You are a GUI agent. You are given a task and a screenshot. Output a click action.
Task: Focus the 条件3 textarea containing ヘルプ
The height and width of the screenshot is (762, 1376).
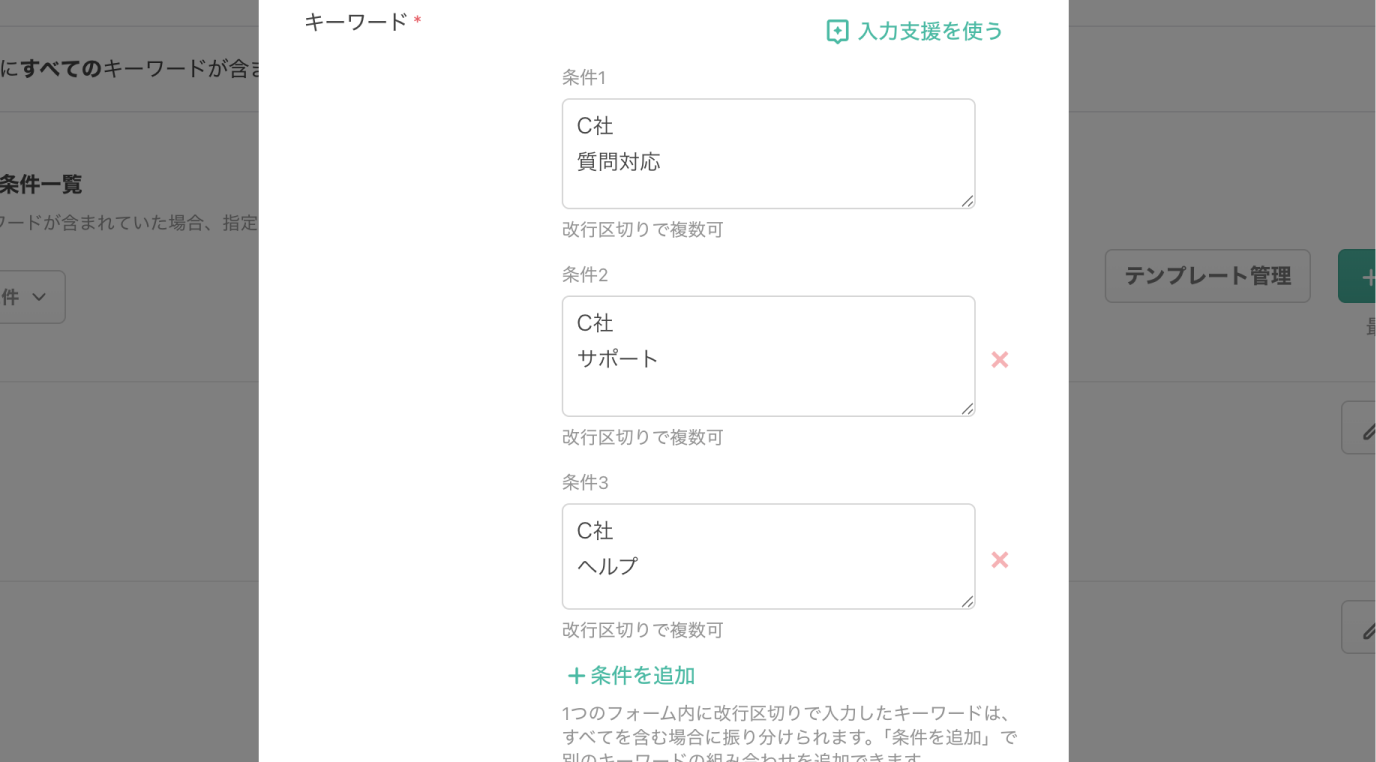click(768, 556)
